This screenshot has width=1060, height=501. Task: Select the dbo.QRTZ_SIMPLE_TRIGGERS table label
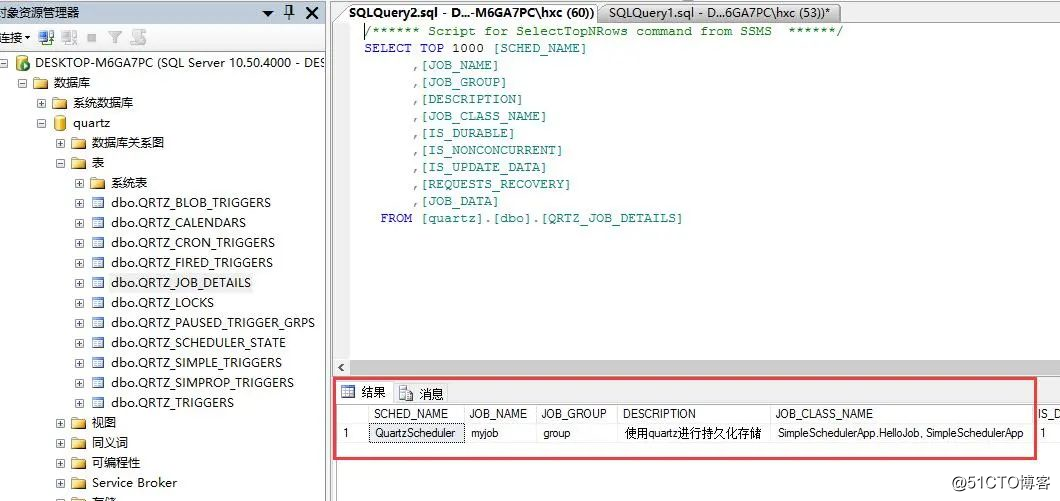click(x=196, y=362)
